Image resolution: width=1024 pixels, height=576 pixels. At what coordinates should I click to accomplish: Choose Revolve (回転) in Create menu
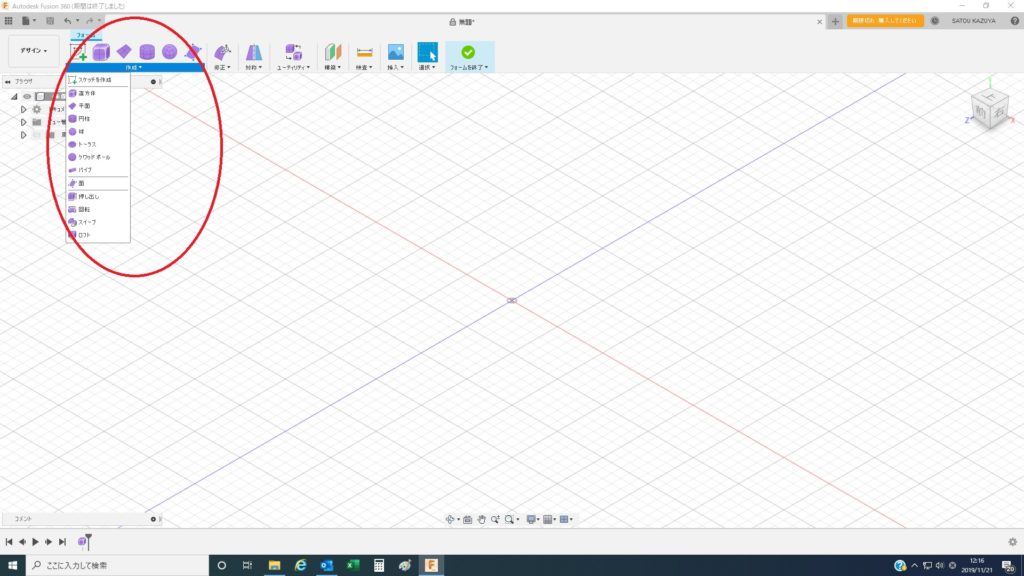click(x=98, y=209)
